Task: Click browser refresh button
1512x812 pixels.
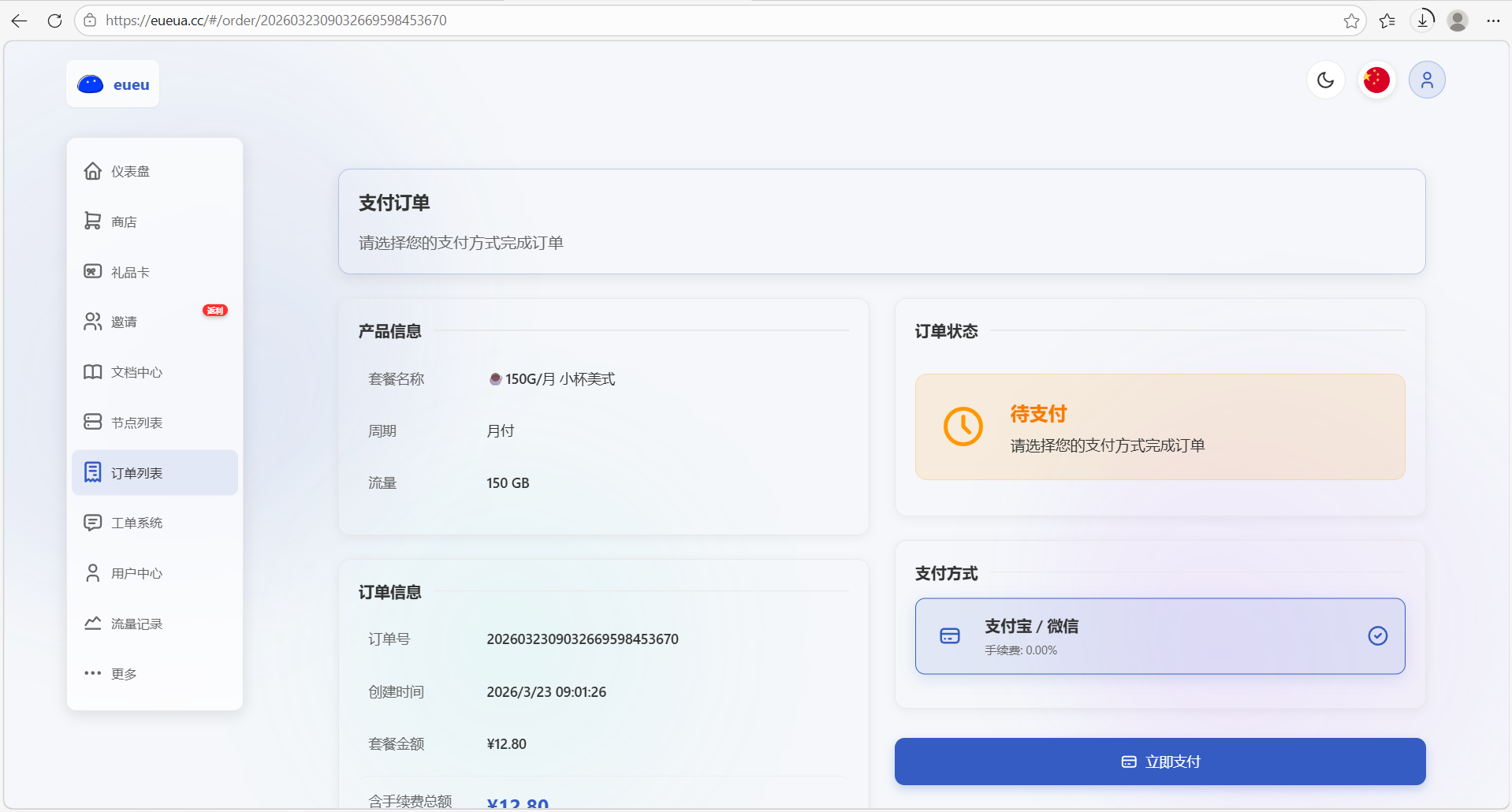Action: point(54,20)
